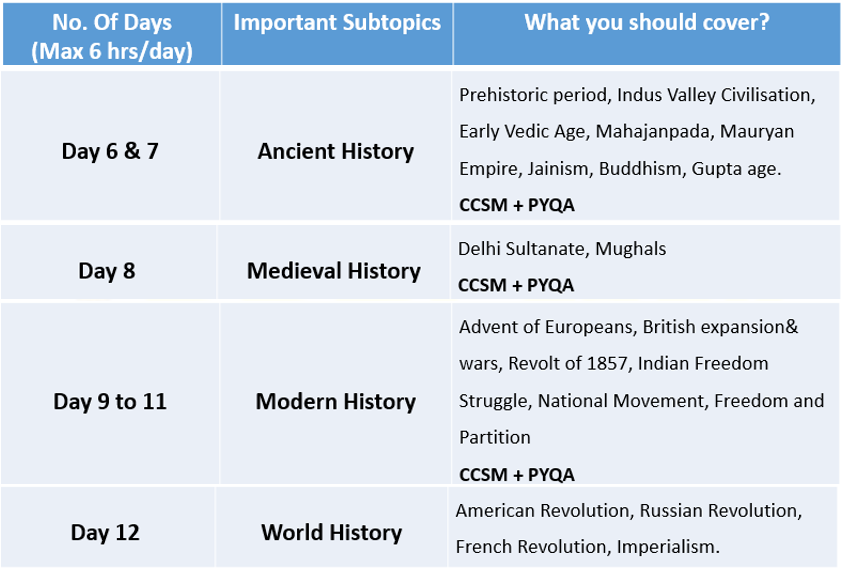Click the 'American Revolution, Russian Revolution' text

point(629,511)
